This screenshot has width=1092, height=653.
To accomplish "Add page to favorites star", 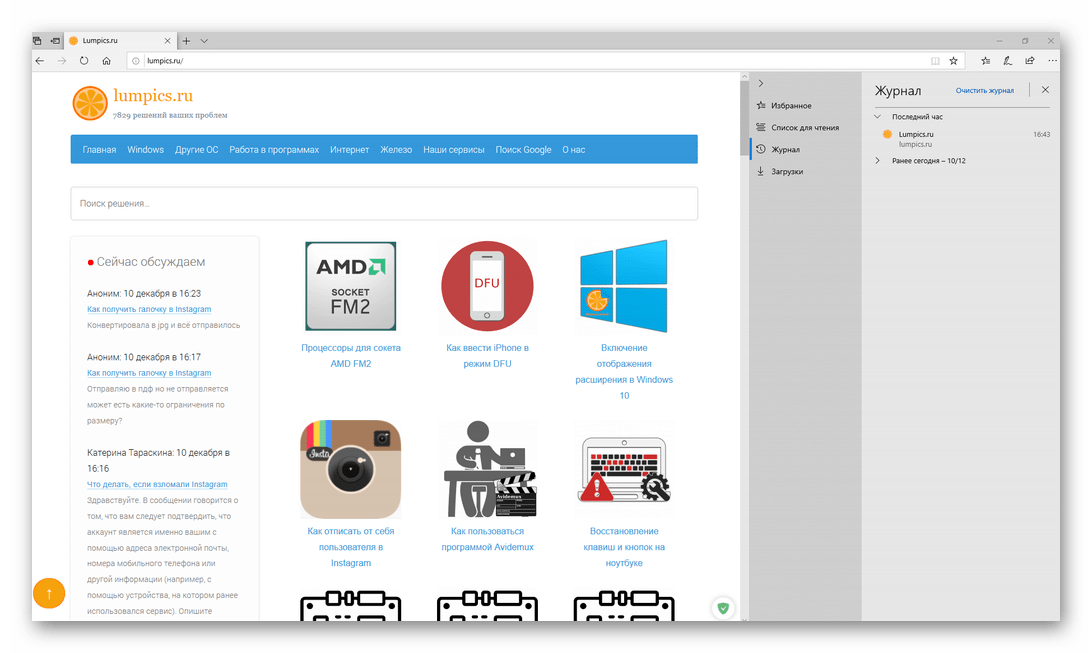I will [953, 61].
